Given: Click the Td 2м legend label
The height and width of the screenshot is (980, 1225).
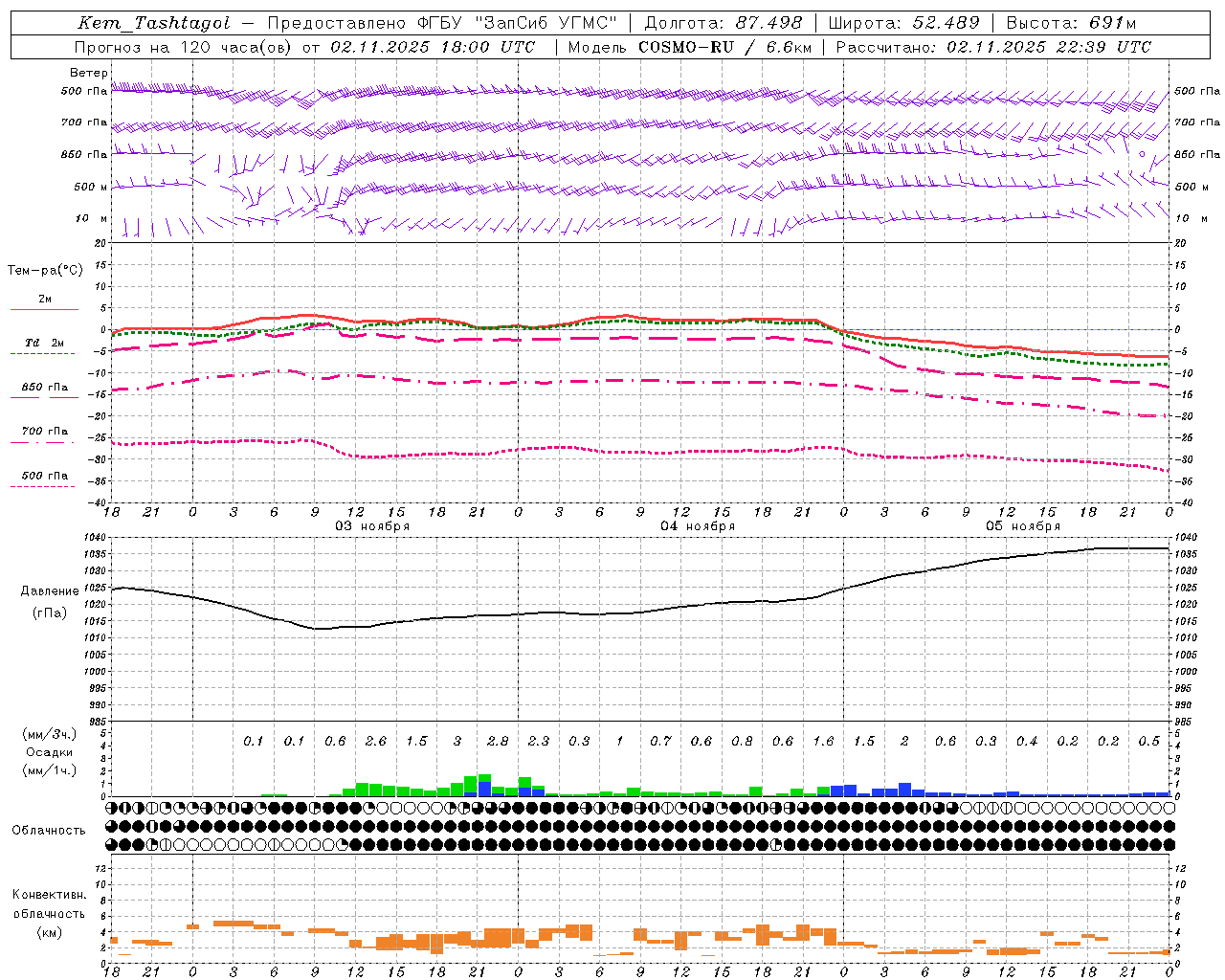Looking at the screenshot, I should 44,343.
